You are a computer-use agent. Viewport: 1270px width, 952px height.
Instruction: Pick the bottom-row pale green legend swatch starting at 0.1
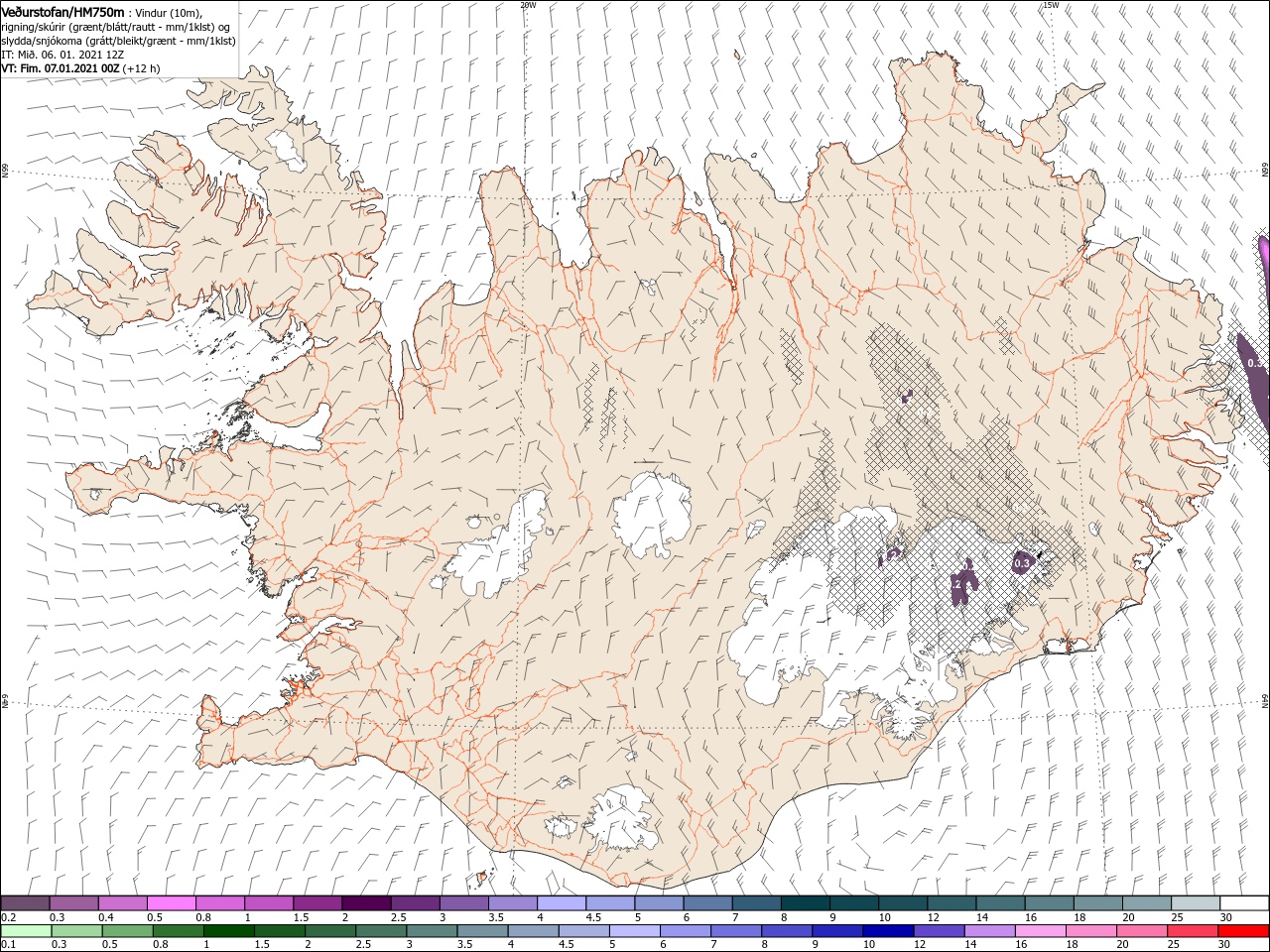click(x=26, y=931)
